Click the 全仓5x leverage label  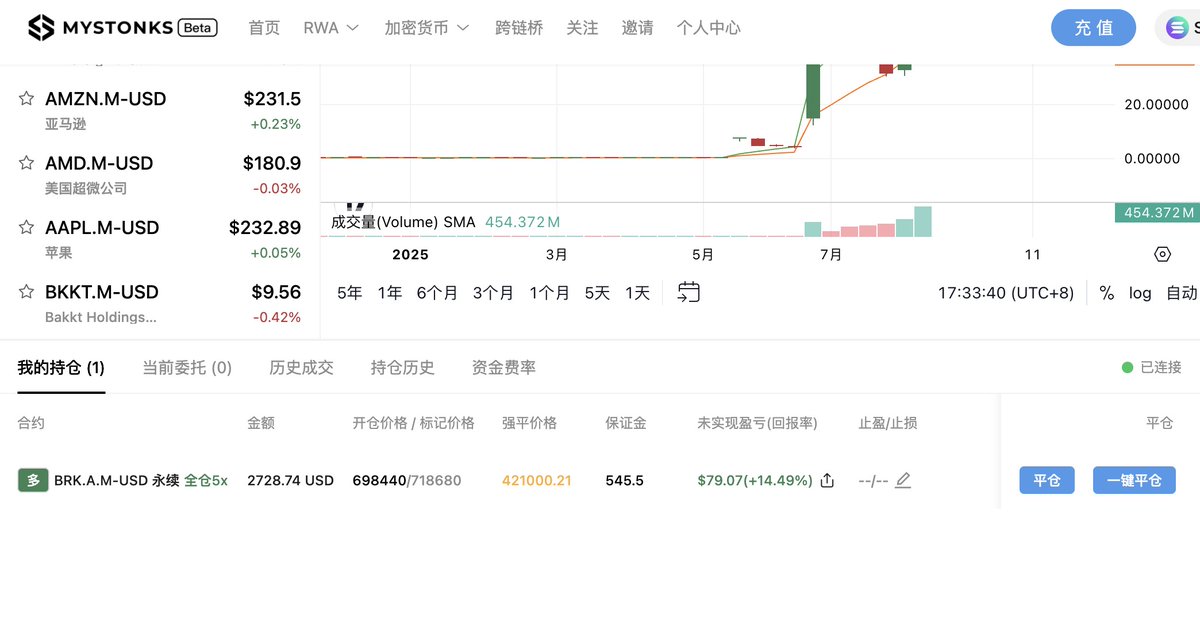pos(206,481)
